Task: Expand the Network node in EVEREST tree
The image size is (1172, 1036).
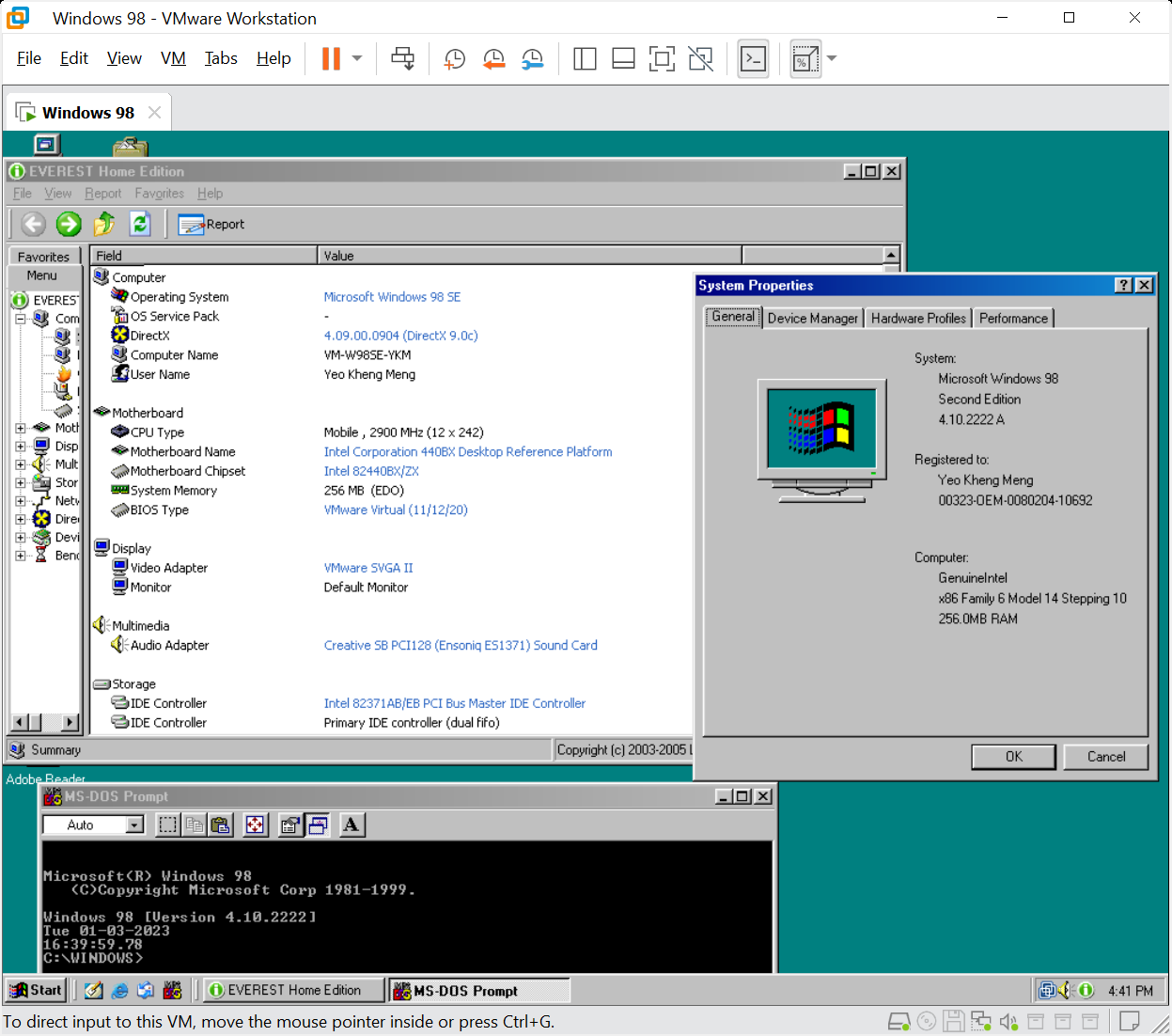Action: pos(21,501)
